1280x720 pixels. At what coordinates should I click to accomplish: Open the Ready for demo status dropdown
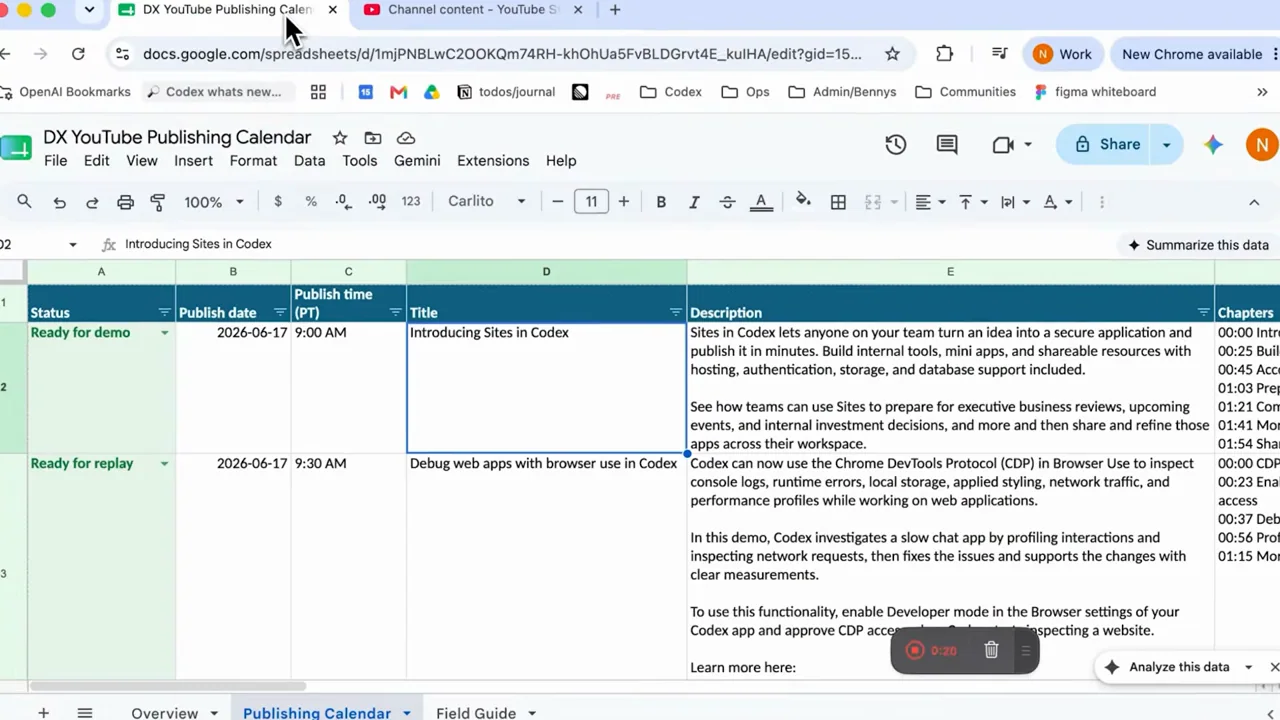[164, 333]
